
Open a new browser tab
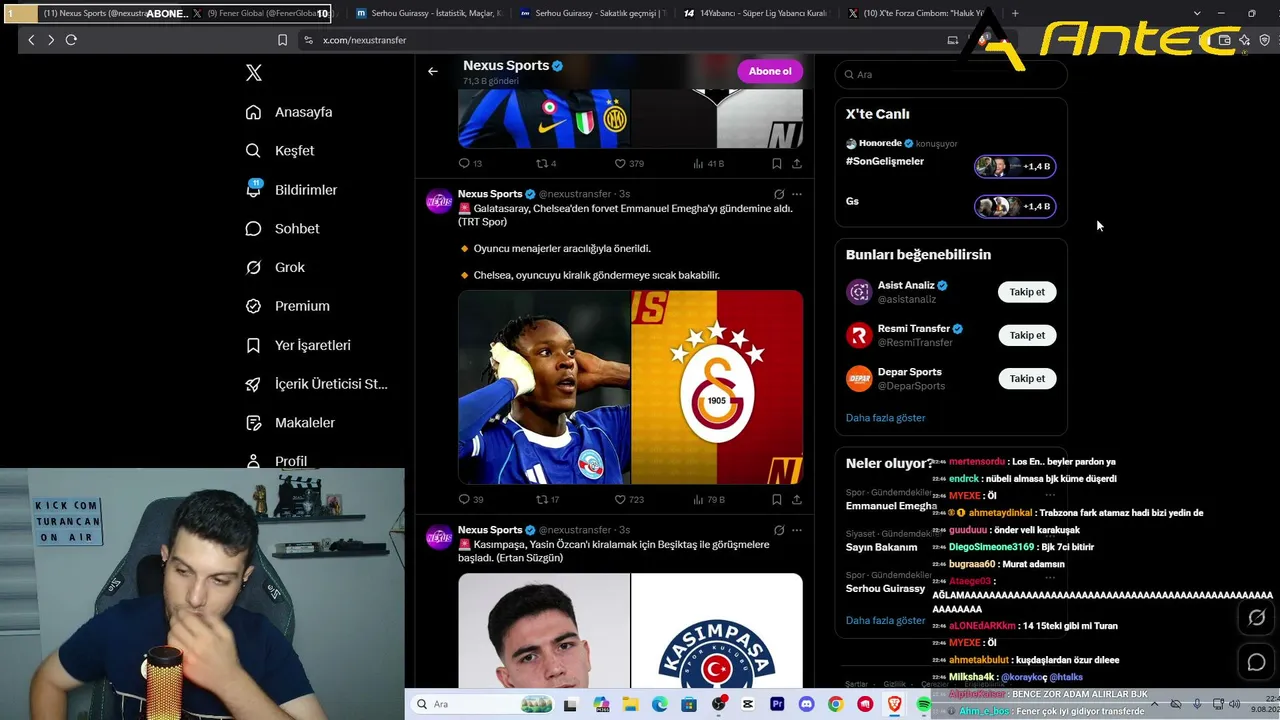pyautogui.click(x=1015, y=13)
